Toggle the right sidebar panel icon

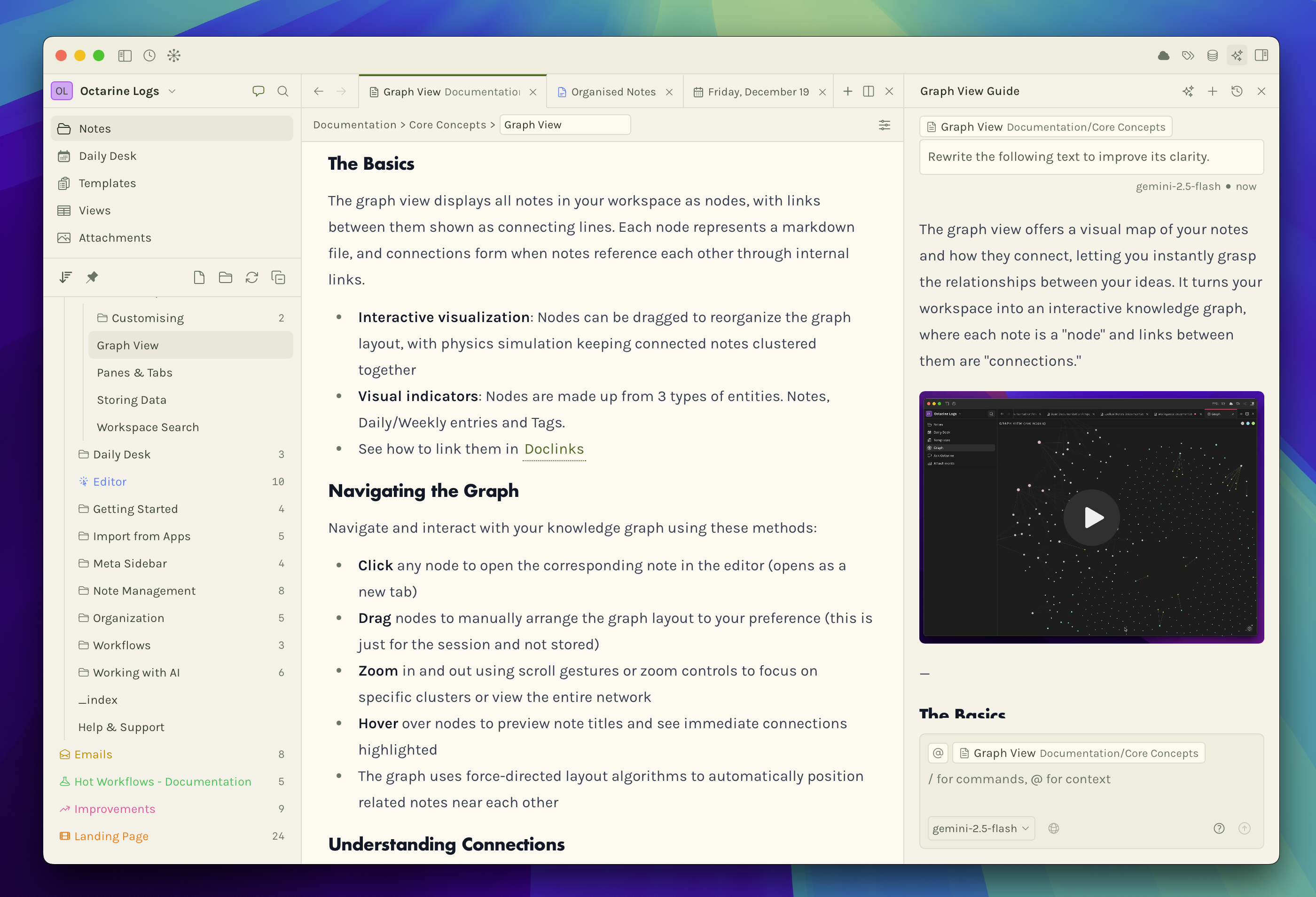[x=1261, y=55]
